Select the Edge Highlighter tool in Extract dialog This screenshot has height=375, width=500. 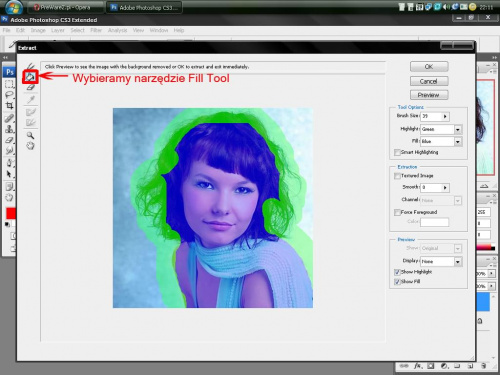pos(31,66)
